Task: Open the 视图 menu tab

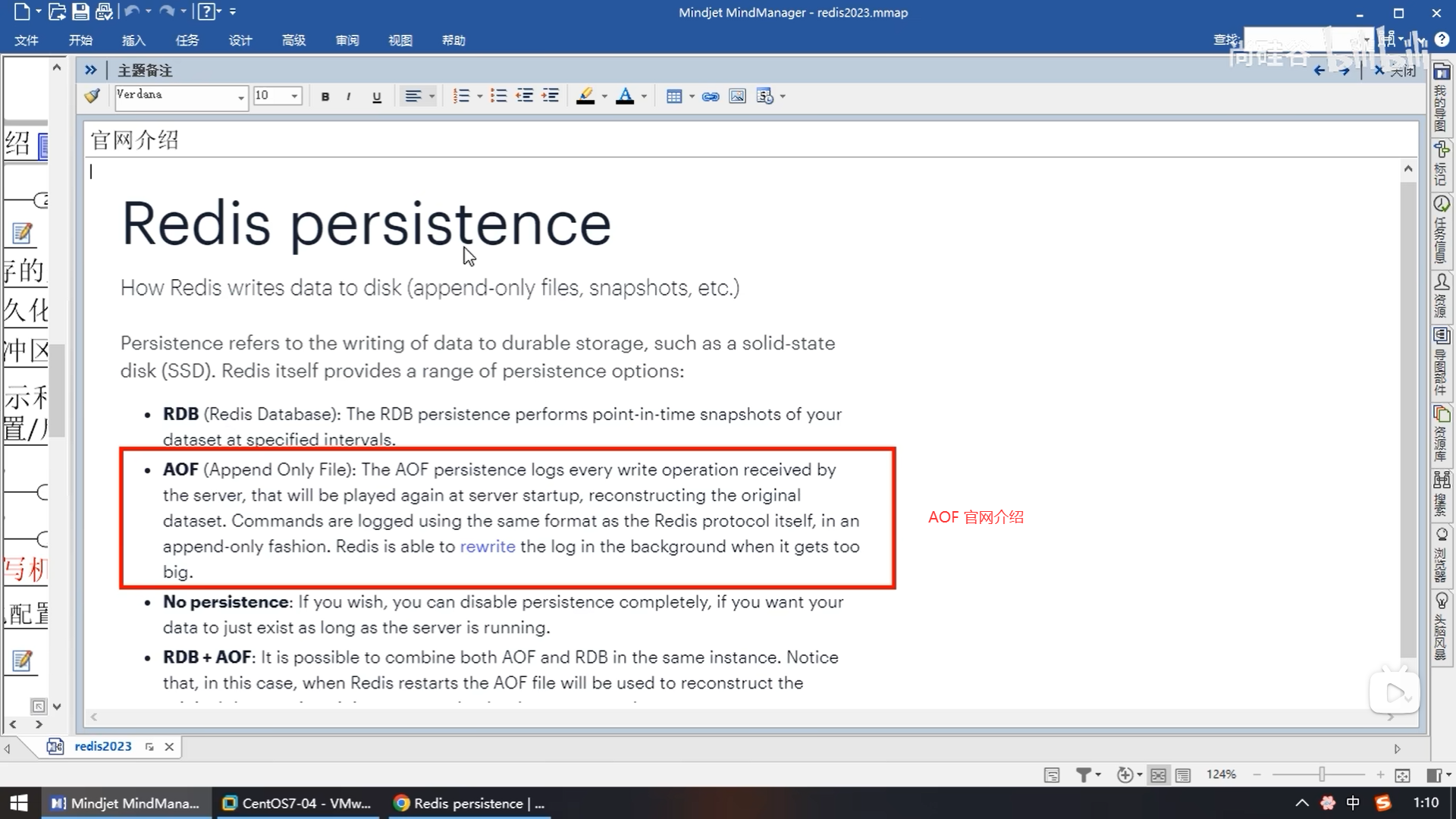Action: (400, 40)
